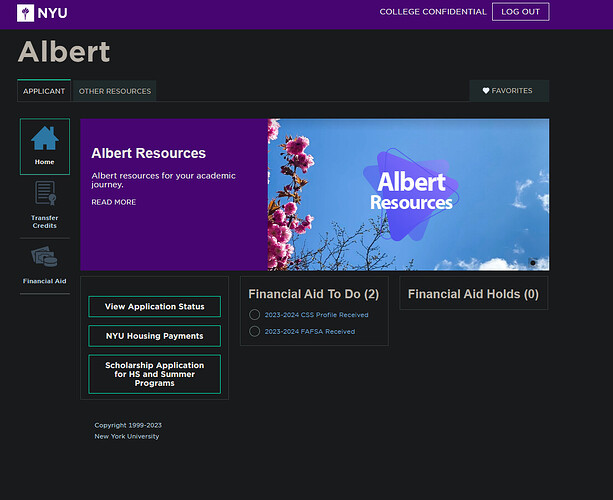The height and width of the screenshot is (500, 613).
Task: Click the Albert Resources banner image
Action: pos(408,195)
